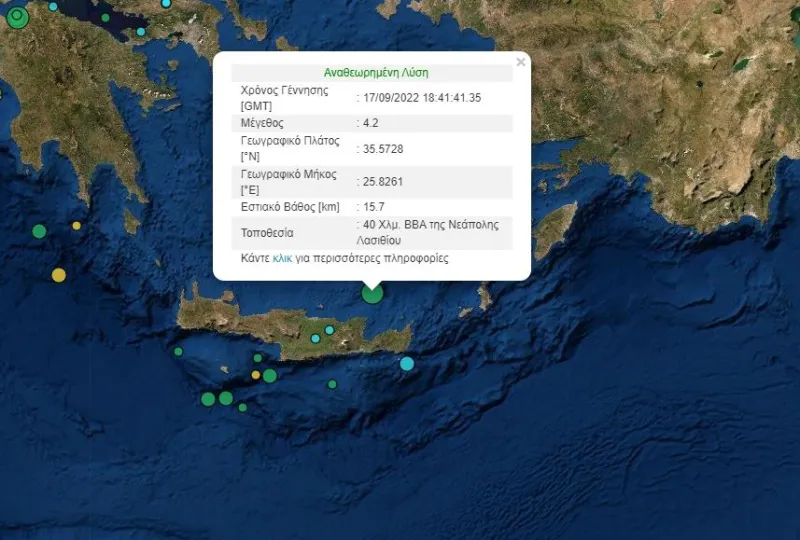Close the earthquake info popup

[x=520, y=62]
